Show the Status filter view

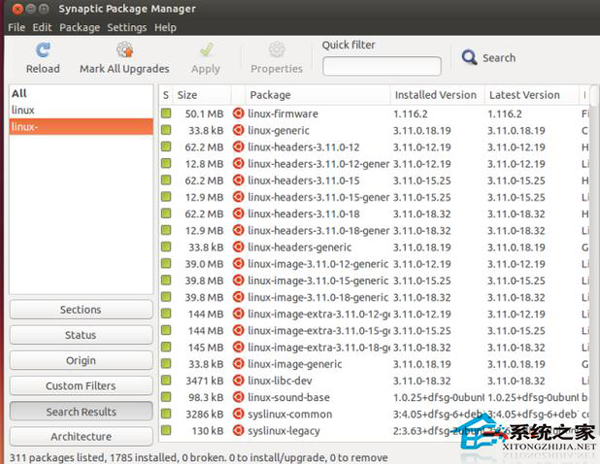pos(81,335)
